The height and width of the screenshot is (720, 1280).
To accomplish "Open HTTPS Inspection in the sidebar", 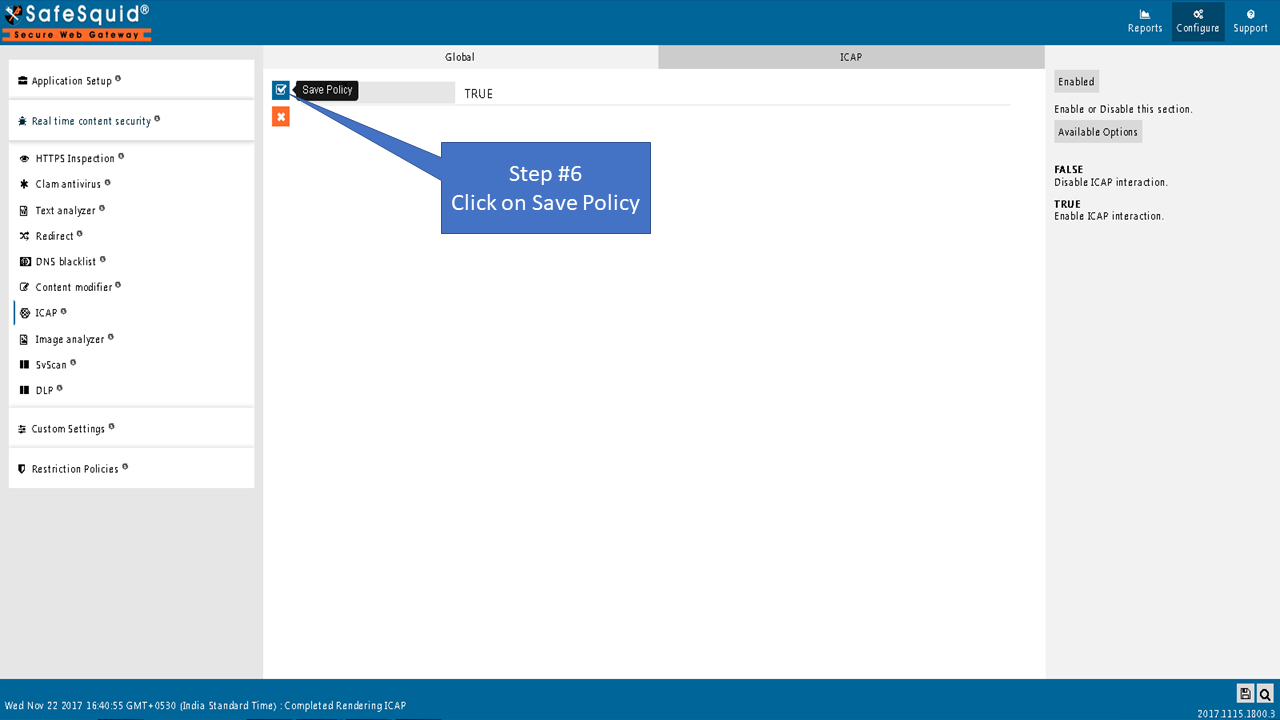I will [x=75, y=158].
